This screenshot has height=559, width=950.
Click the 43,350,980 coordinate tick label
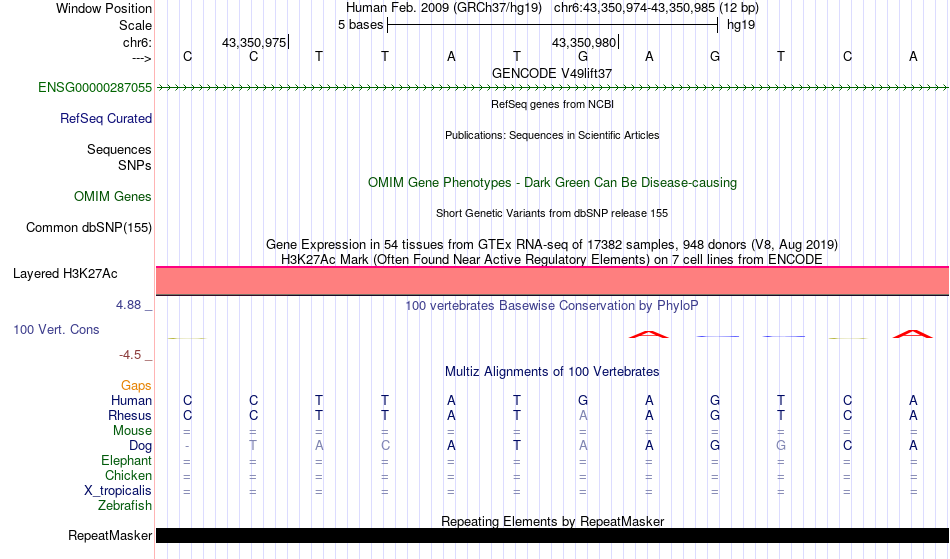pyautogui.click(x=584, y=42)
